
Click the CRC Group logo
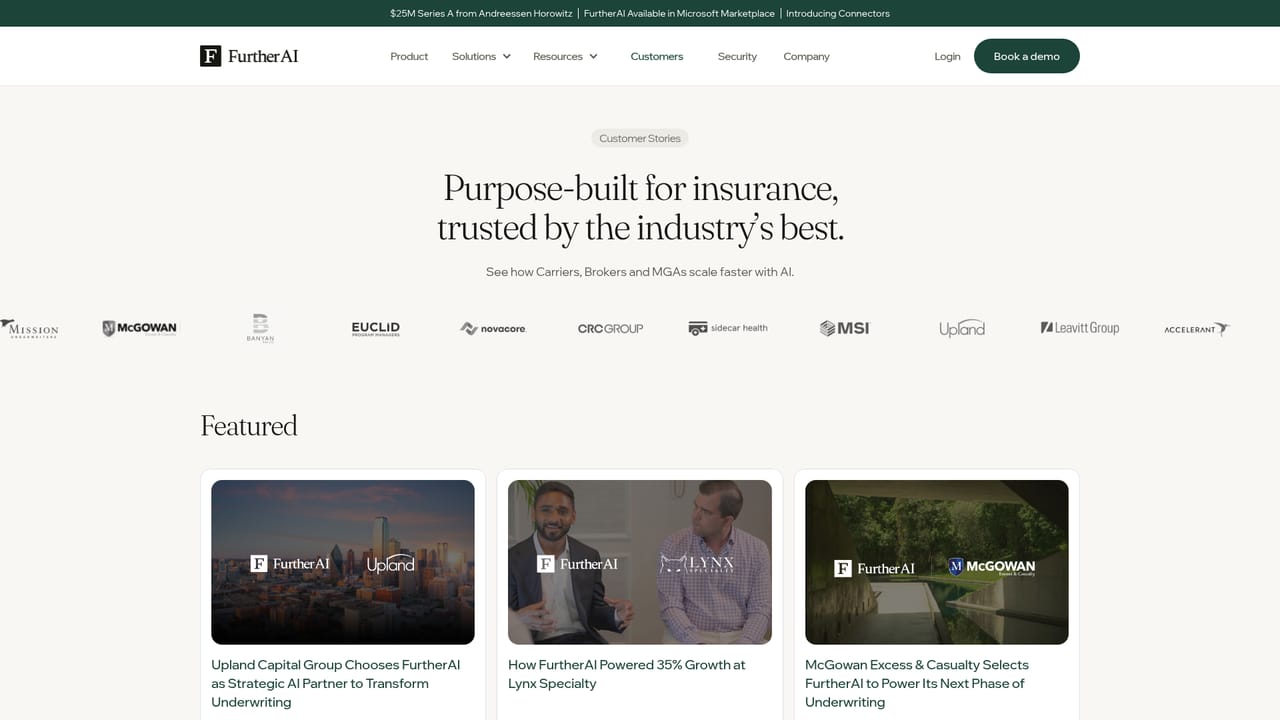(x=610, y=328)
